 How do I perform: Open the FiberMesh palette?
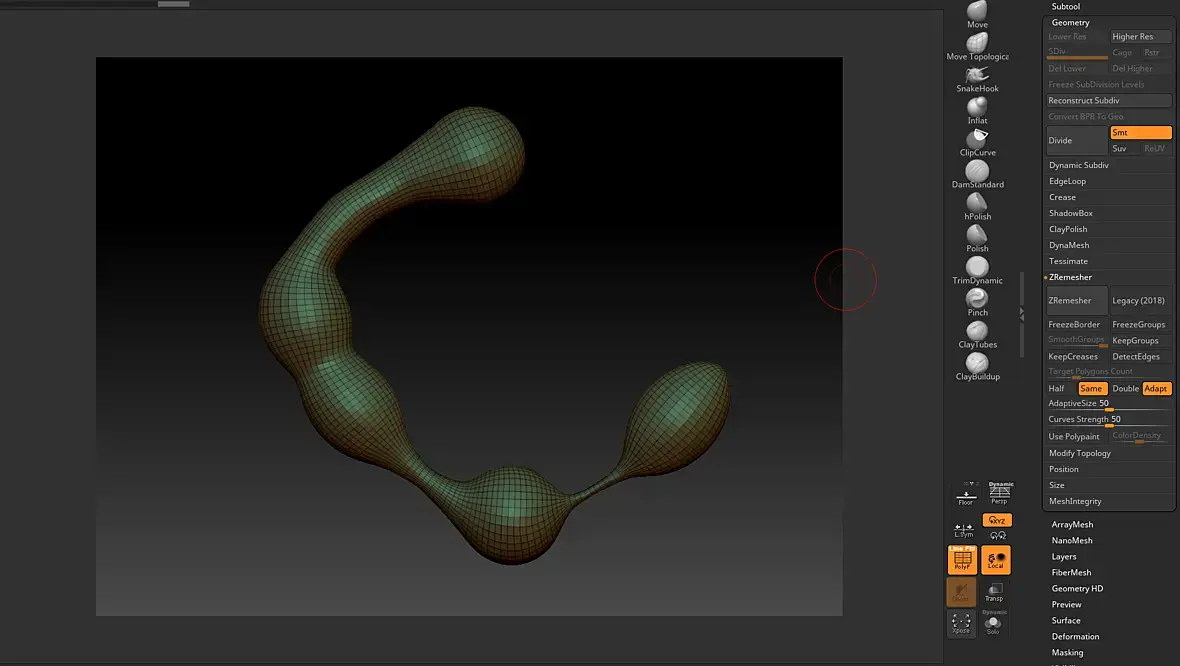[x=1072, y=573]
